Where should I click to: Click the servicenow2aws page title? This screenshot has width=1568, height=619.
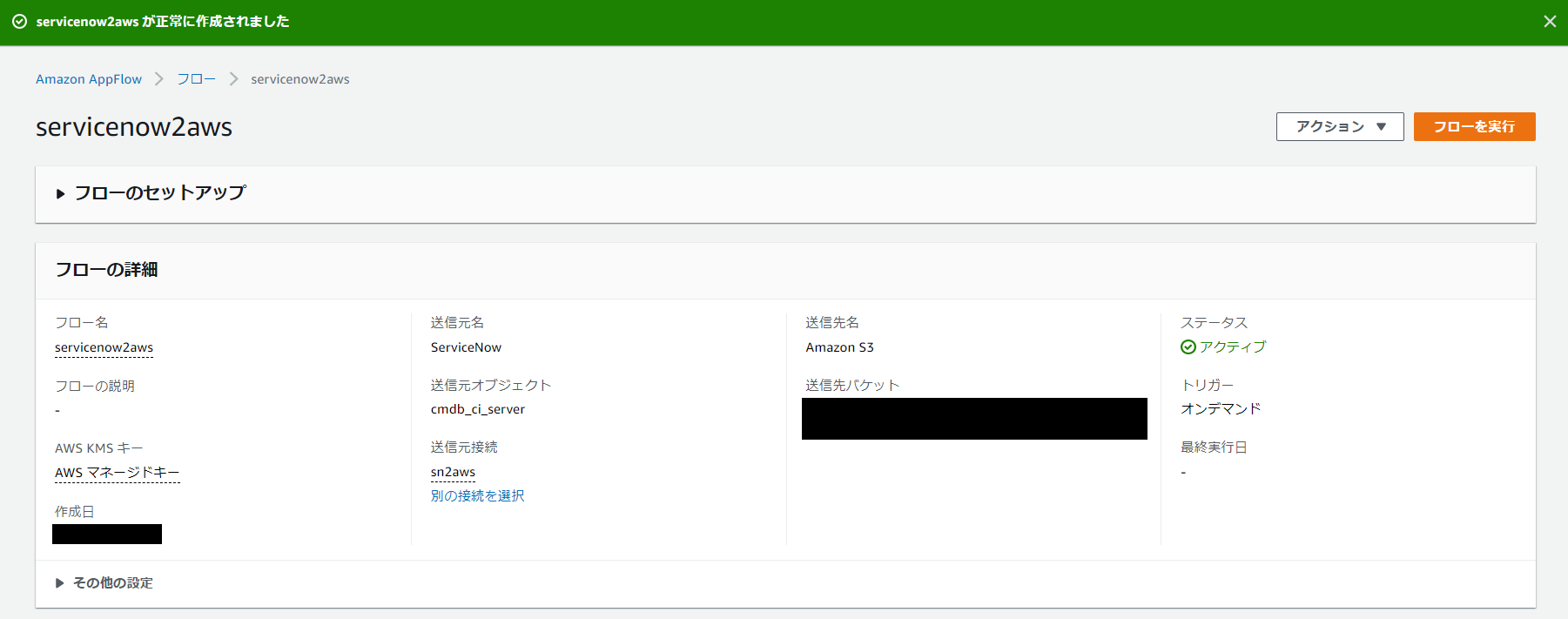coord(134,127)
